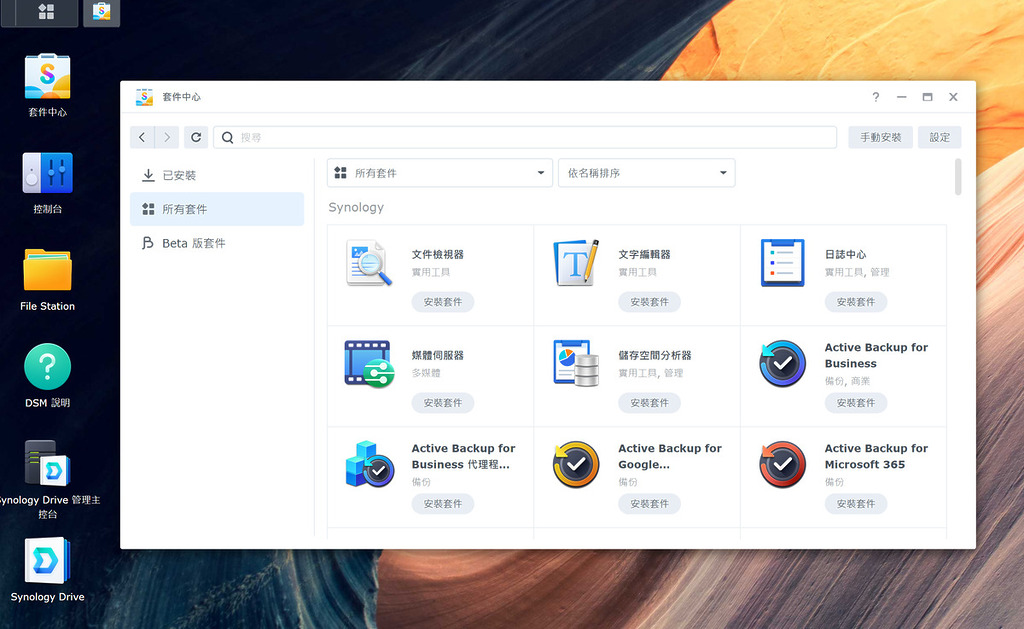The width and height of the screenshot is (1024, 629).
Task: Install the 日誌中心 package
Action: tap(856, 302)
